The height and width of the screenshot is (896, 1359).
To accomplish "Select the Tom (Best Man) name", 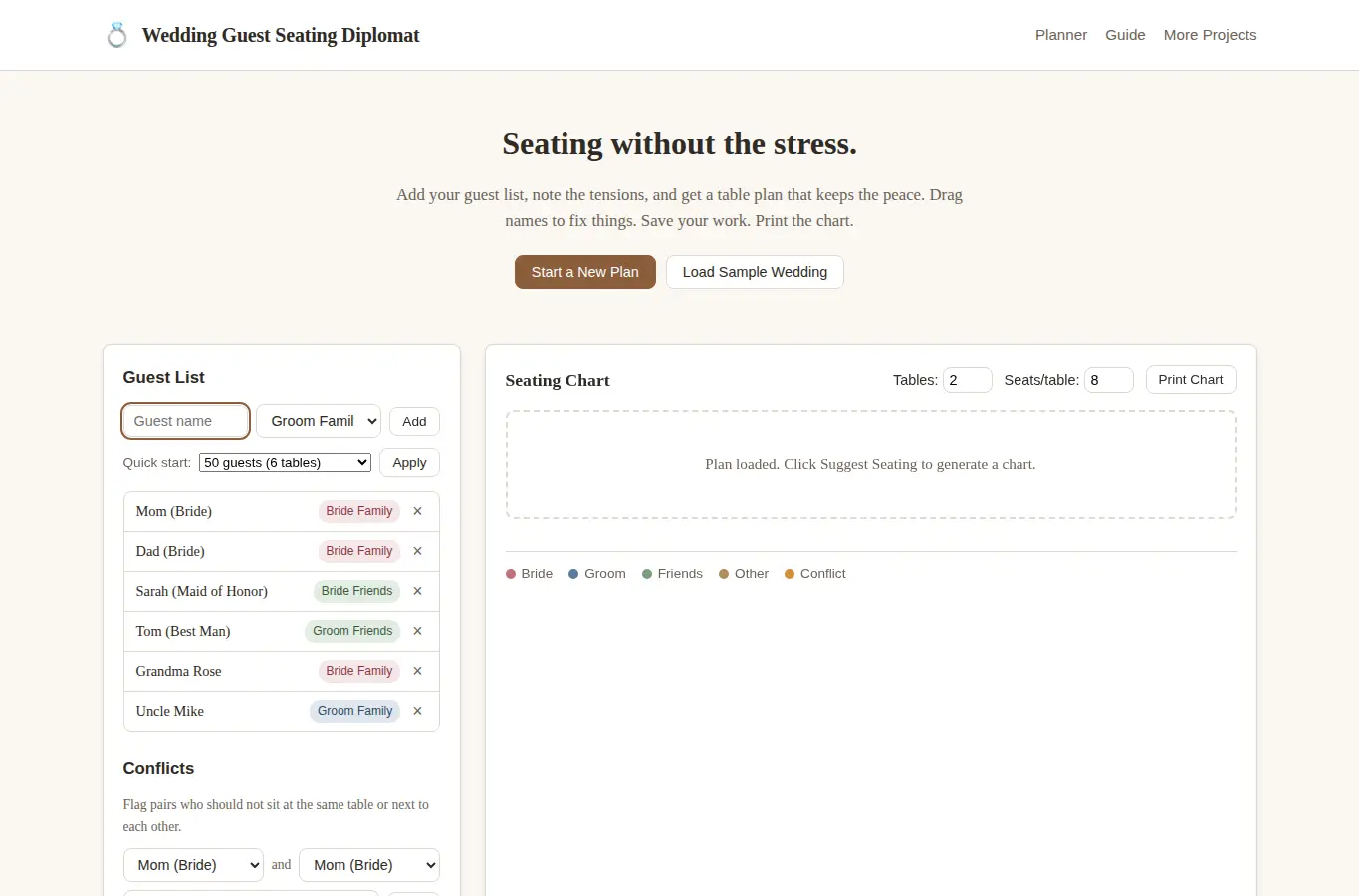I will [x=183, y=631].
